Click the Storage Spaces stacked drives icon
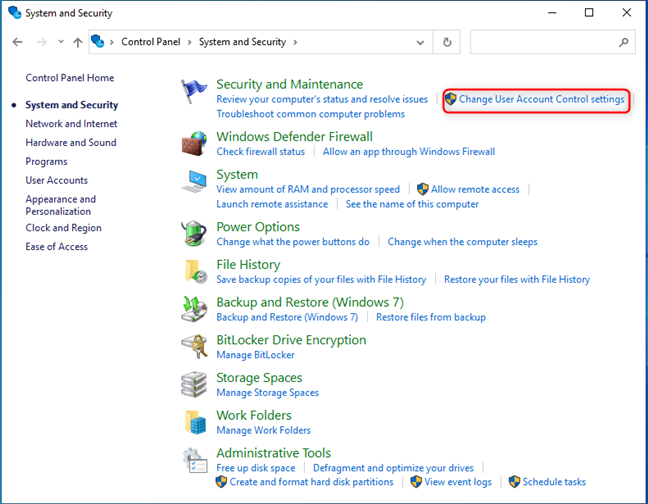 (x=194, y=384)
